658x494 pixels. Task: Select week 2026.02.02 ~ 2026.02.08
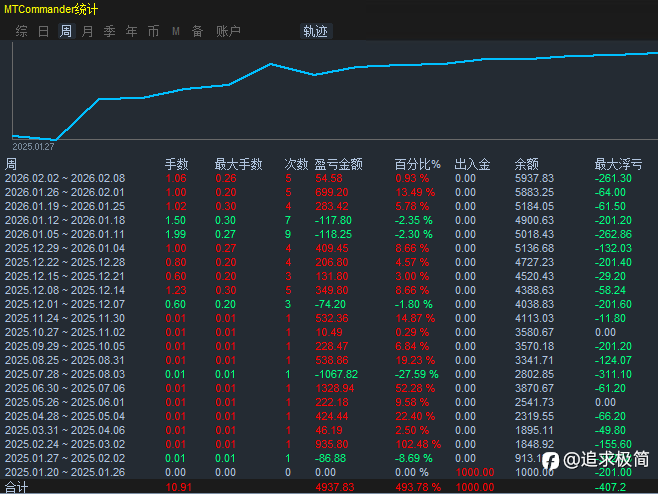click(65, 178)
